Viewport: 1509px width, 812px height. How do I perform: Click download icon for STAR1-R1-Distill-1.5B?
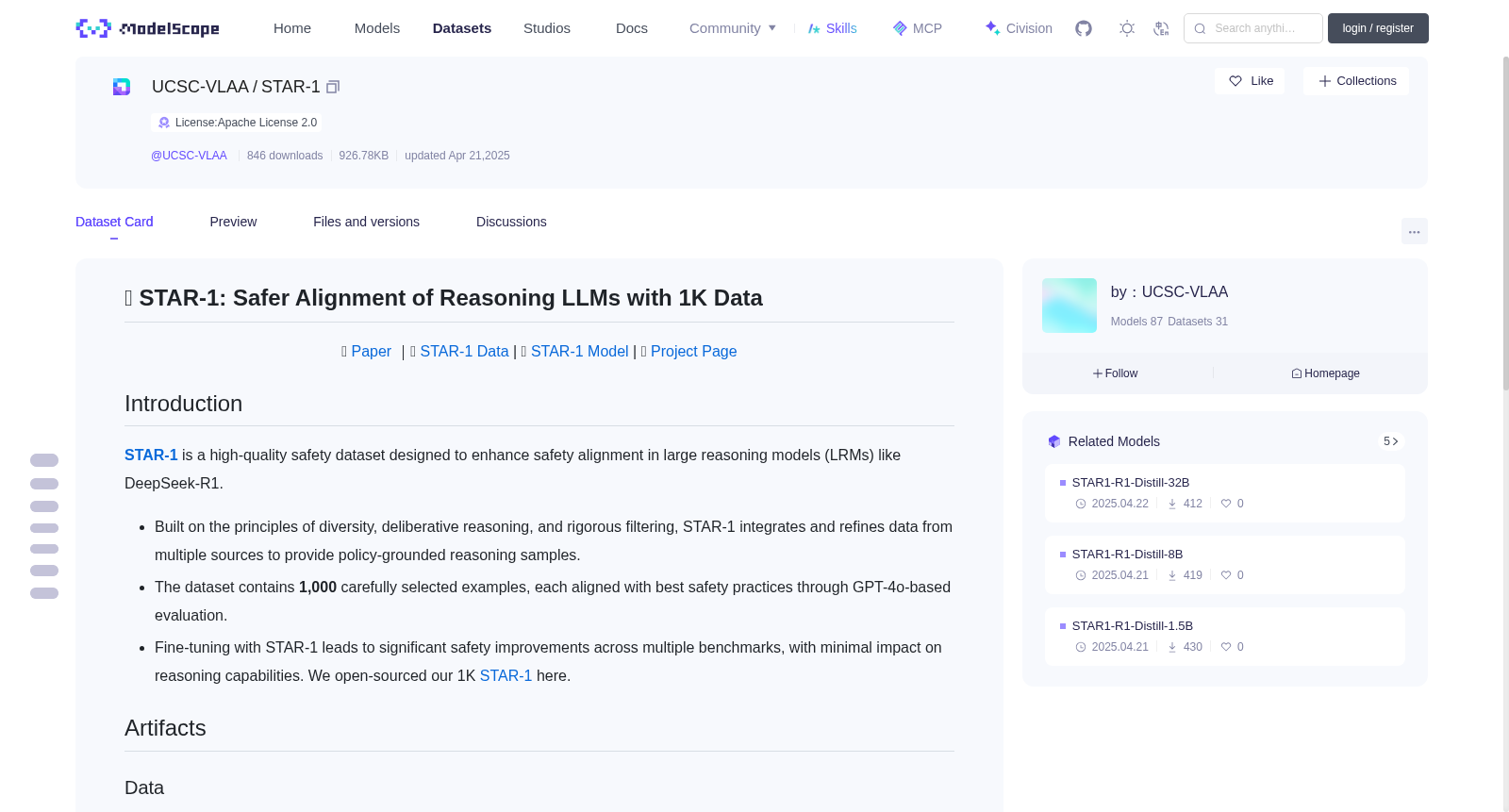point(1172,647)
